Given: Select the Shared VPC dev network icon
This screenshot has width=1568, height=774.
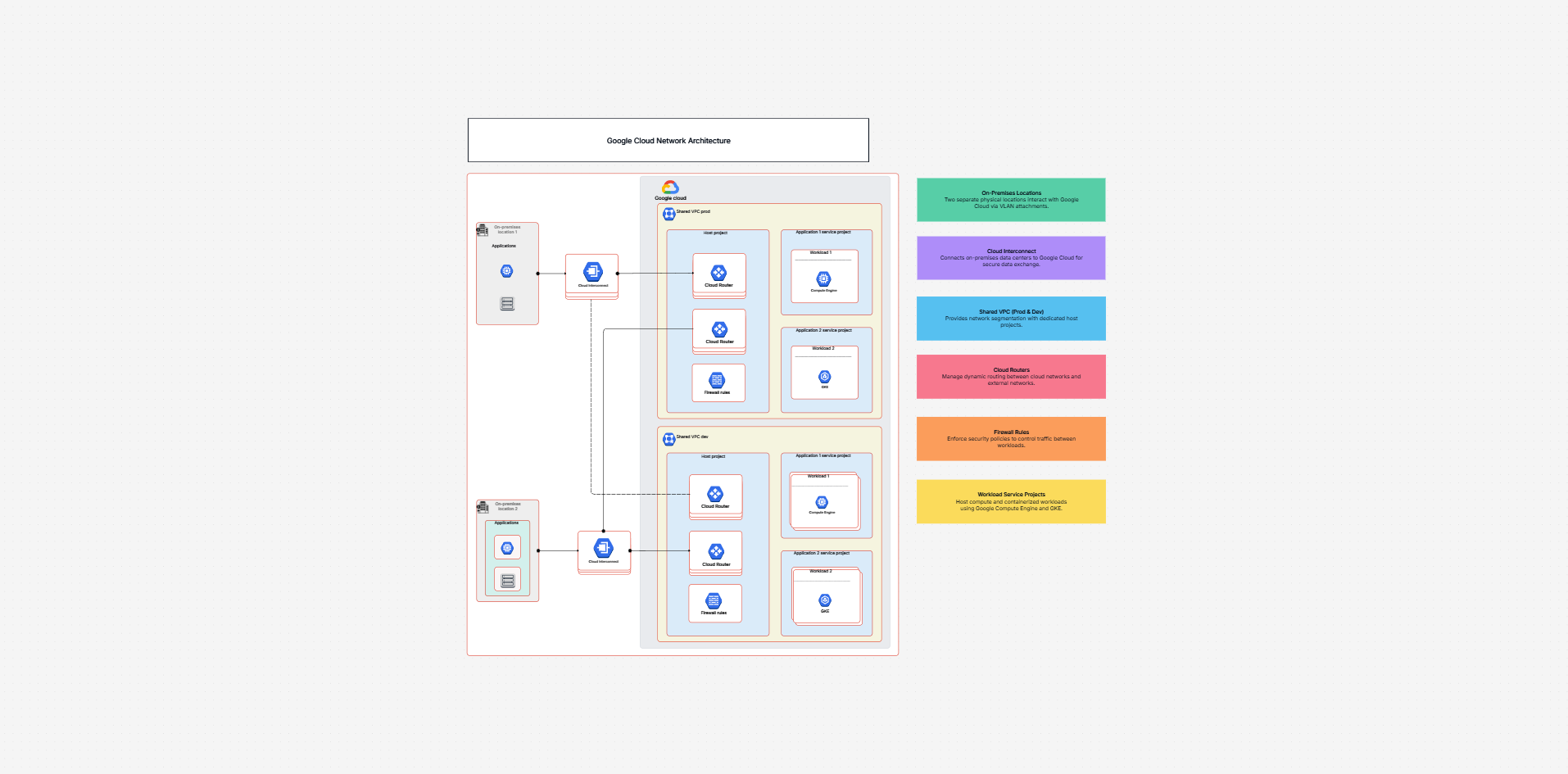Looking at the screenshot, I should point(669,439).
